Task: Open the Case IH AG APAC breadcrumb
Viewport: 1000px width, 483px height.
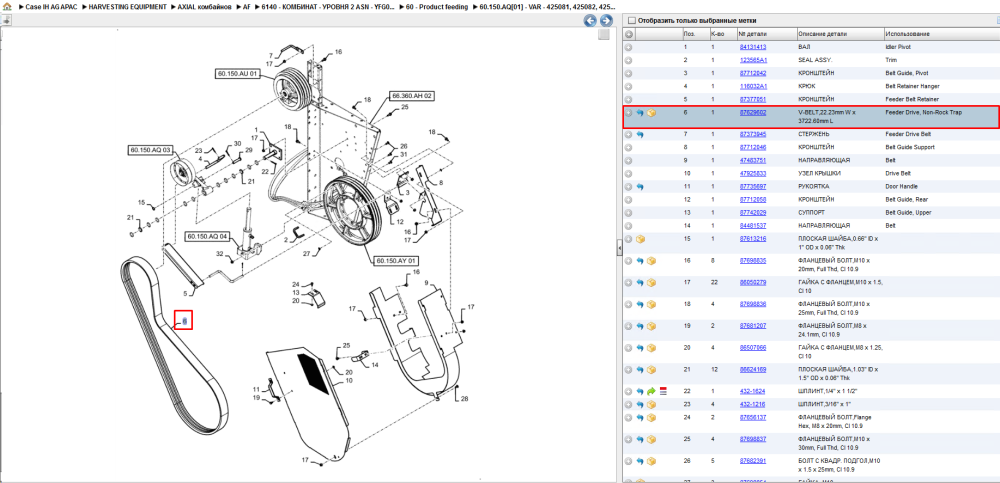Action: (x=51, y=6)
